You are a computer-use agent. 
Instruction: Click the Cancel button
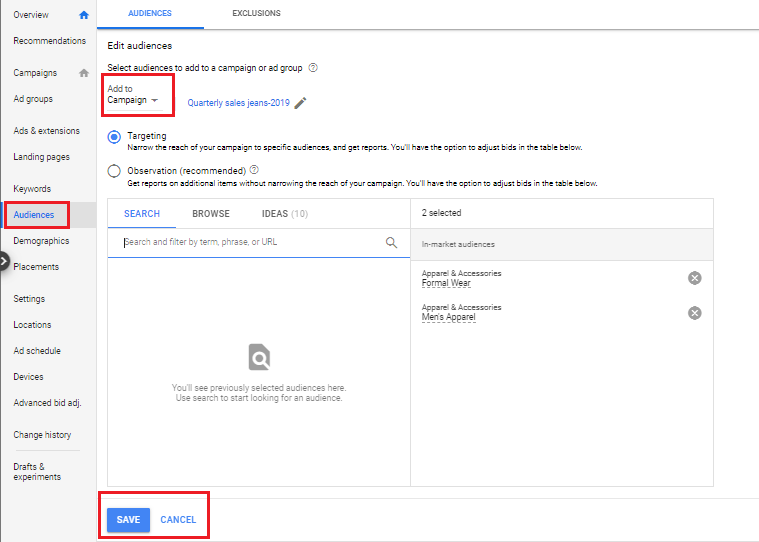178,520
